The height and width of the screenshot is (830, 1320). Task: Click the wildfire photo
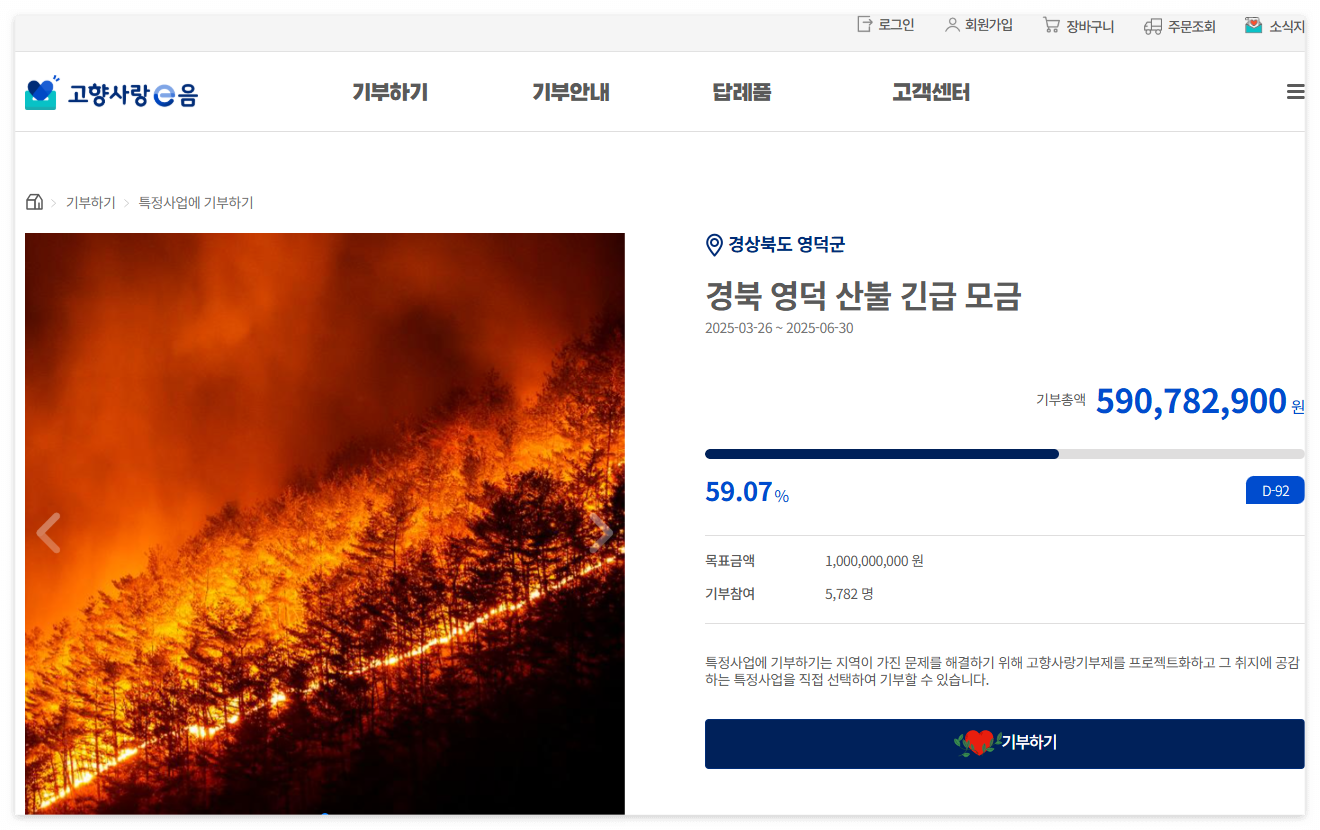pyautogui.click(x=325, y=524)
